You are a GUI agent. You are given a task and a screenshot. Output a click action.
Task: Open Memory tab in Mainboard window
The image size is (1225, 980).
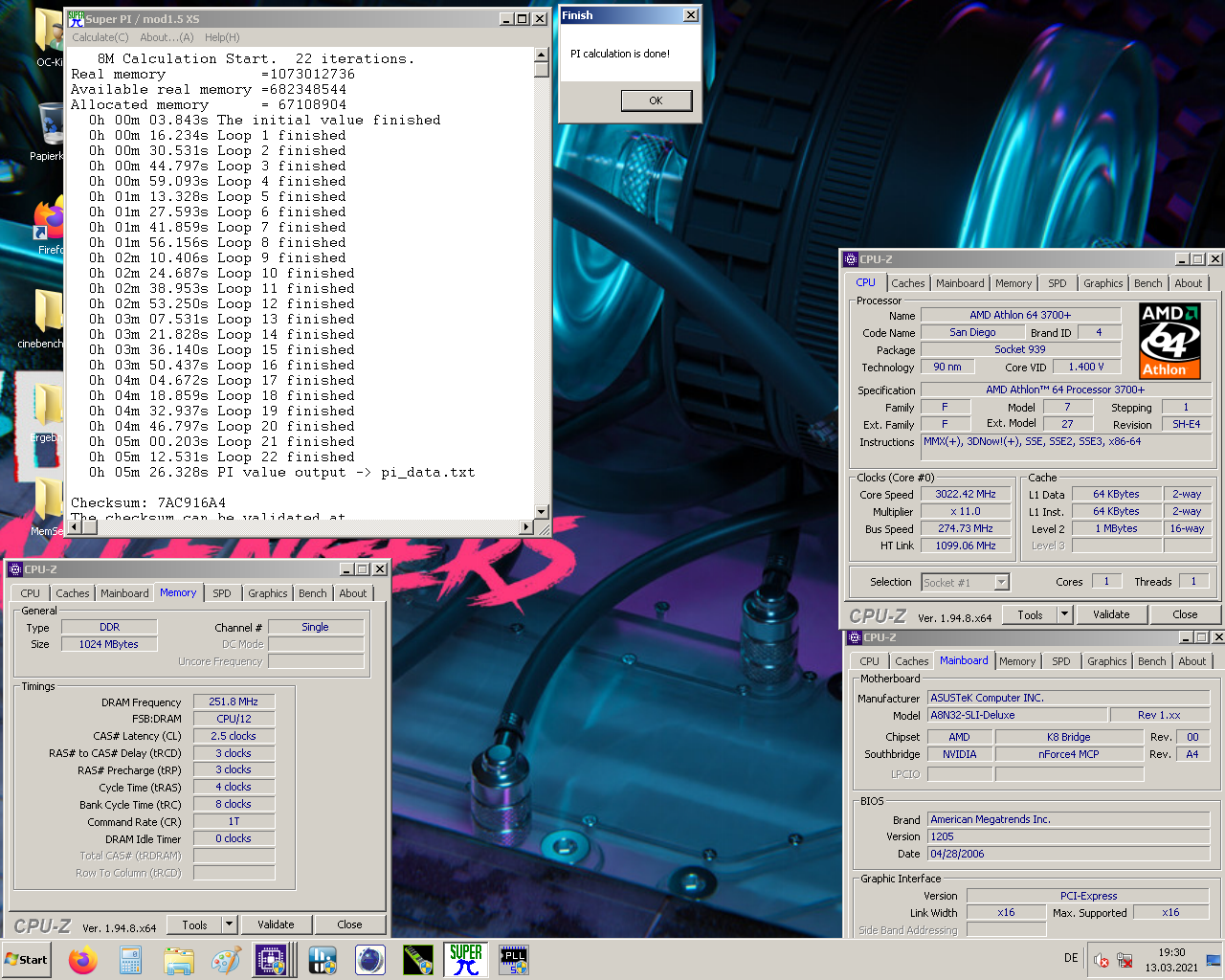1017,661
